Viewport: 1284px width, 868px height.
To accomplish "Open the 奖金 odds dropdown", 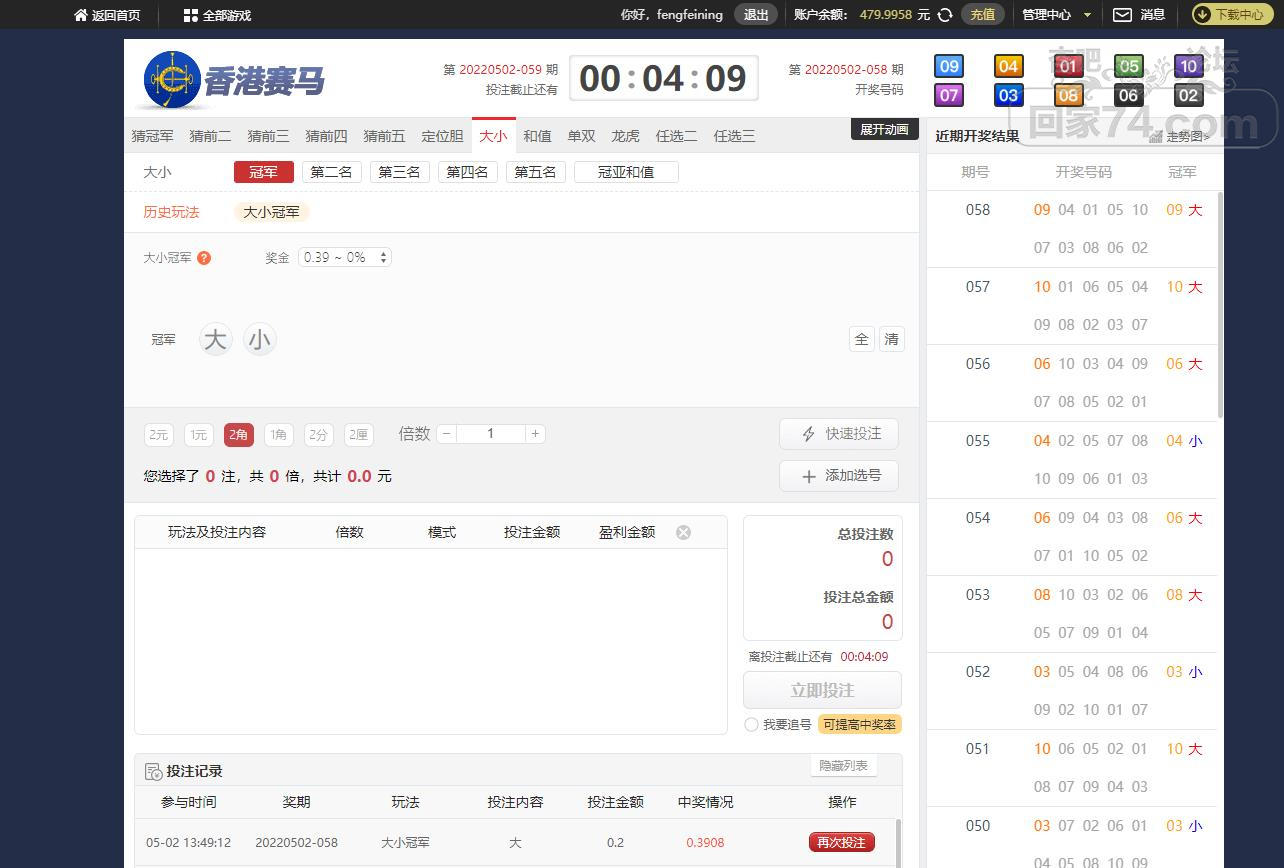I will 345,257.
